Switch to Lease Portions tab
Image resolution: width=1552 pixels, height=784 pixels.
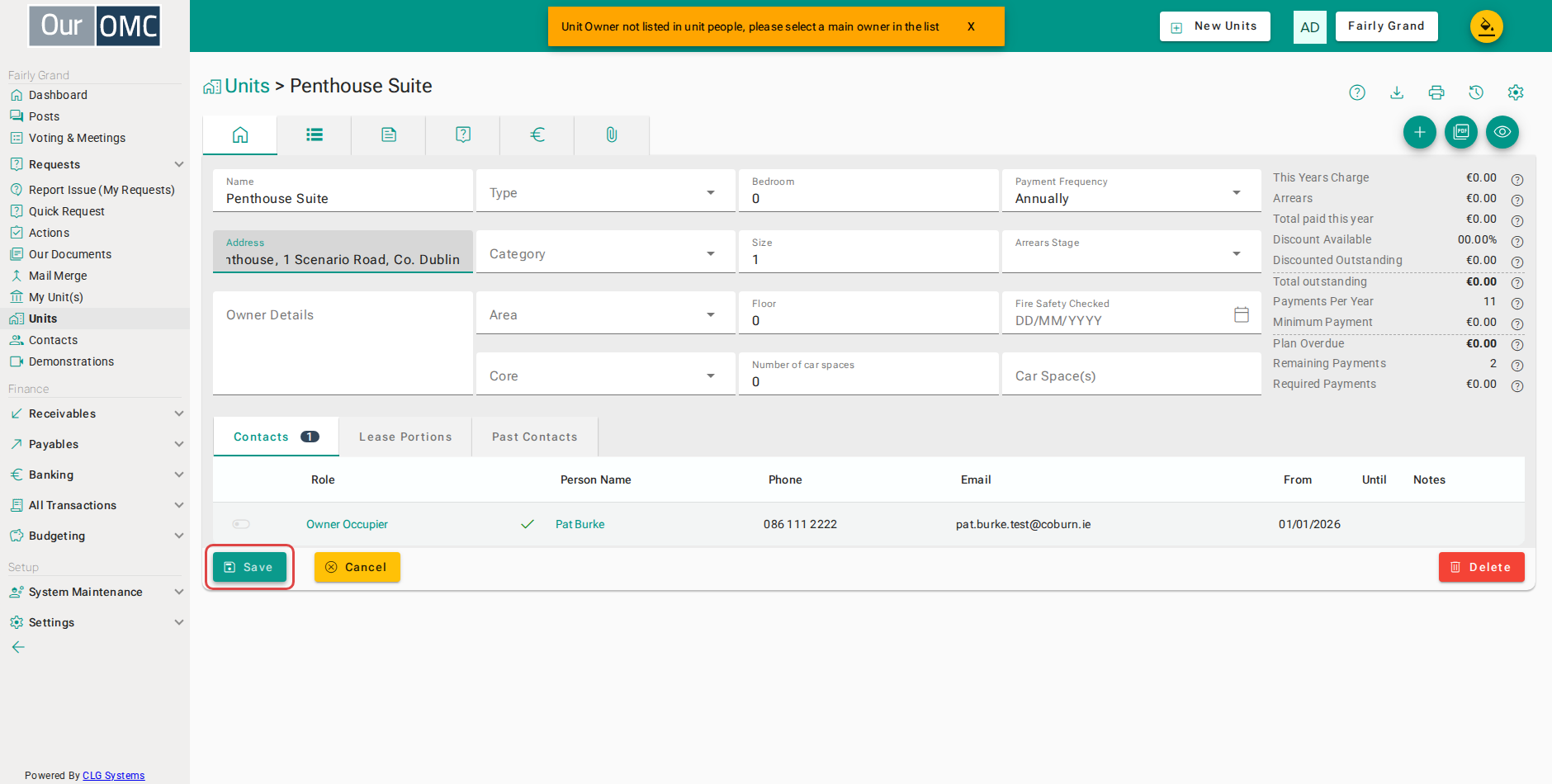[405, 437]
